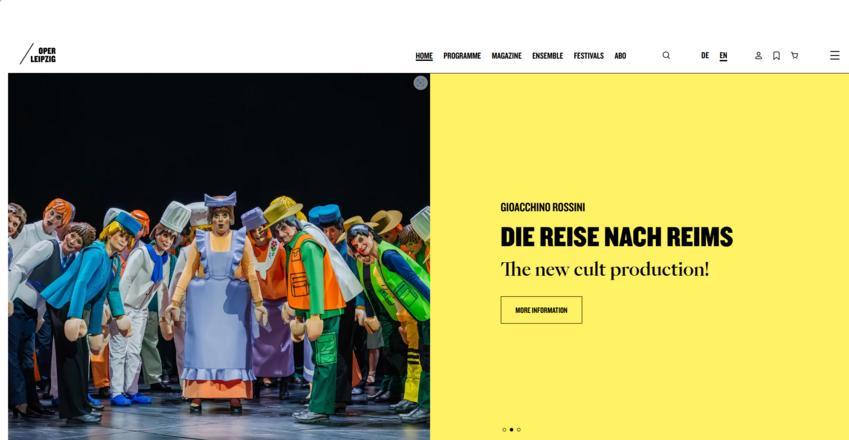The width and height of the screenshot is (849, 440).
Task: Click the More Information button
Action: coord(541,310)
